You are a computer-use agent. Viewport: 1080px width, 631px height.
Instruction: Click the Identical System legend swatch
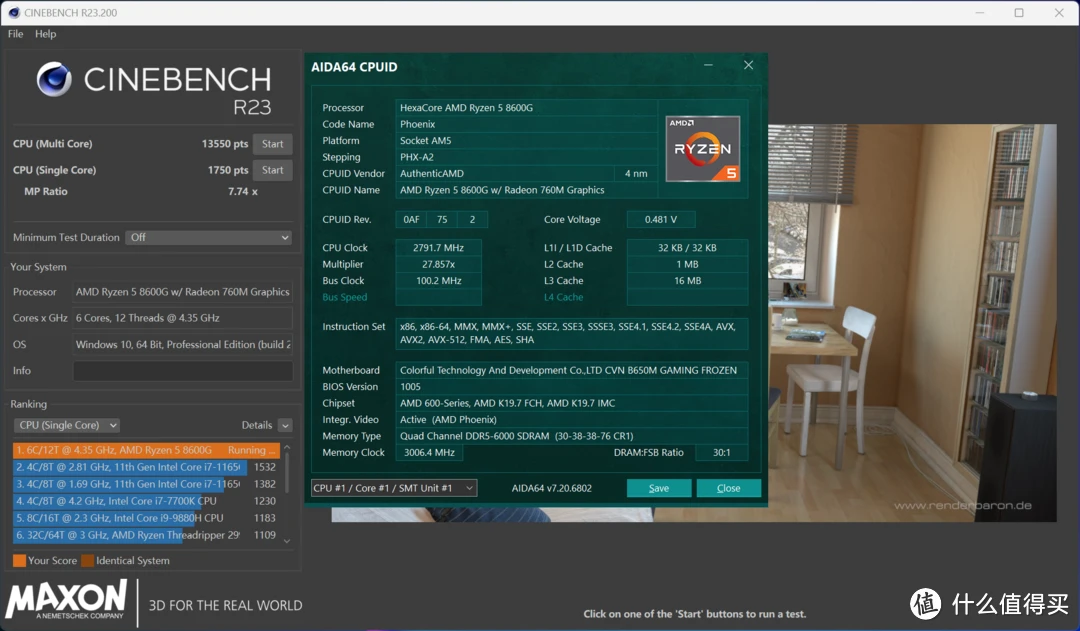tap(87, 561)
